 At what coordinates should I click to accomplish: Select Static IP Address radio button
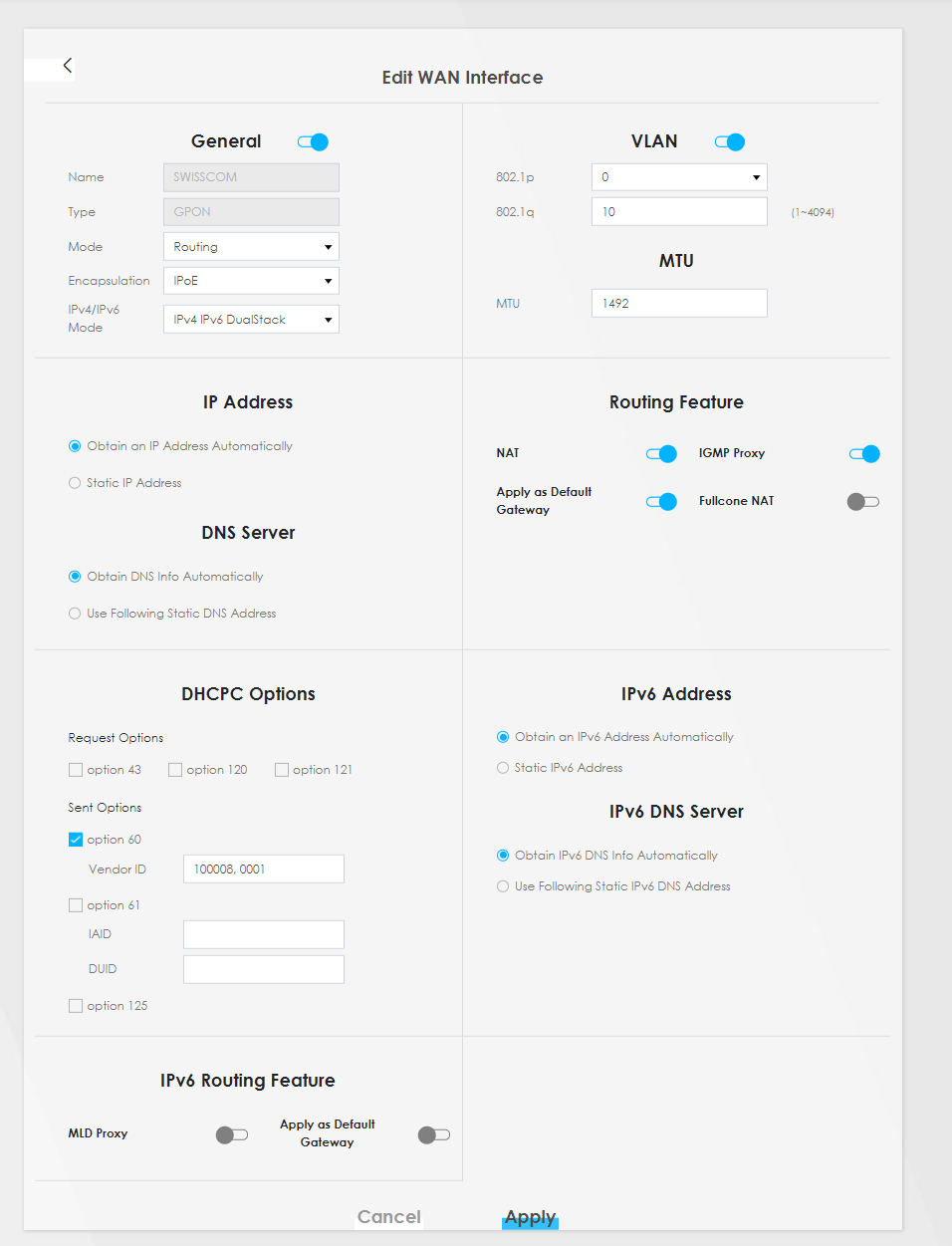(75, 483)
